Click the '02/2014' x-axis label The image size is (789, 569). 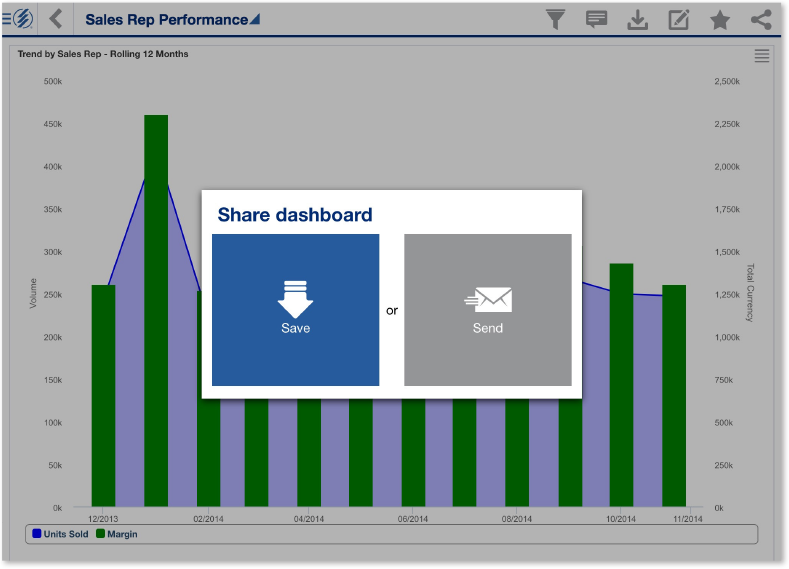[208, 519]
